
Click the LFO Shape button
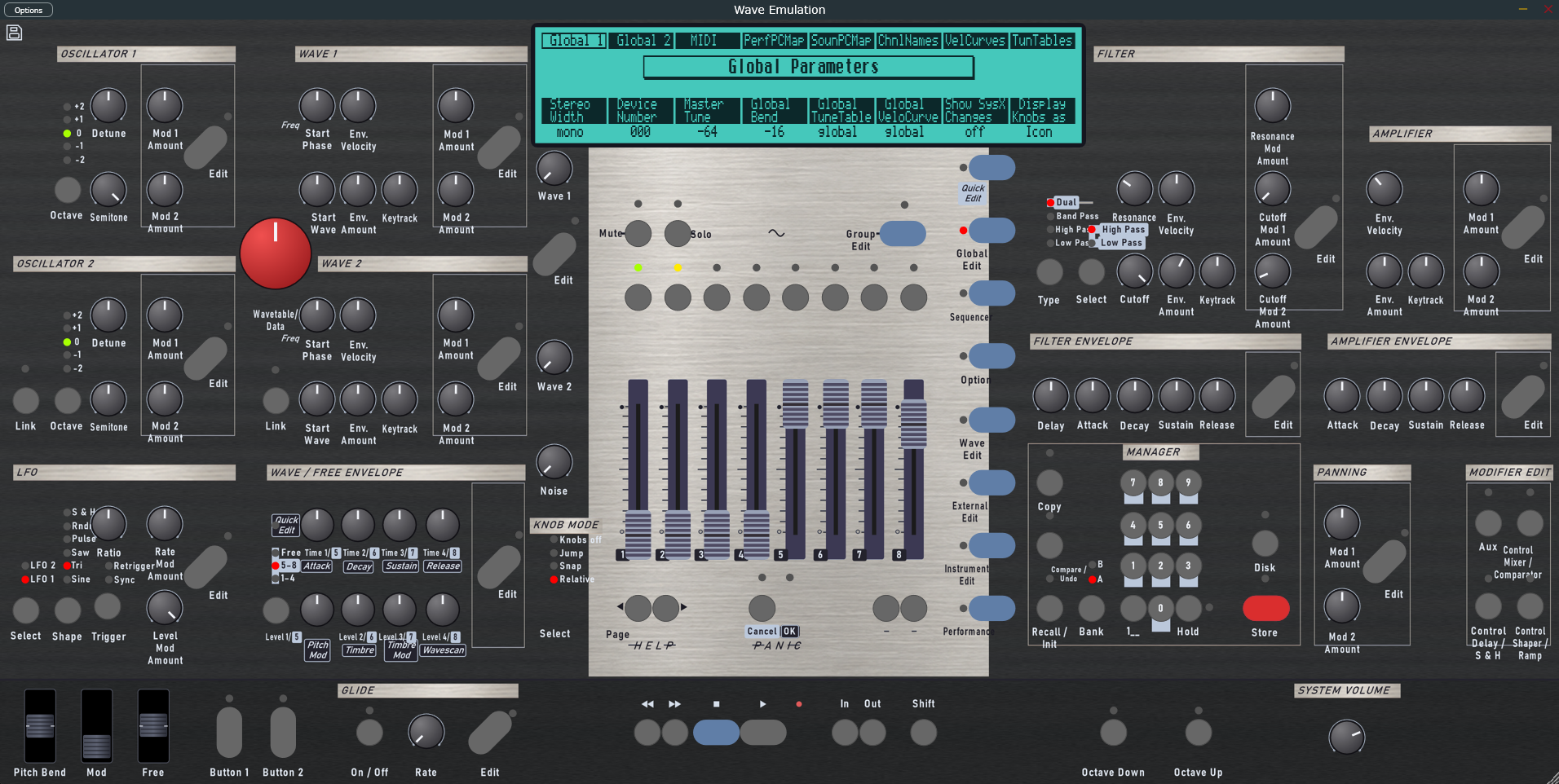coord(67,610)
